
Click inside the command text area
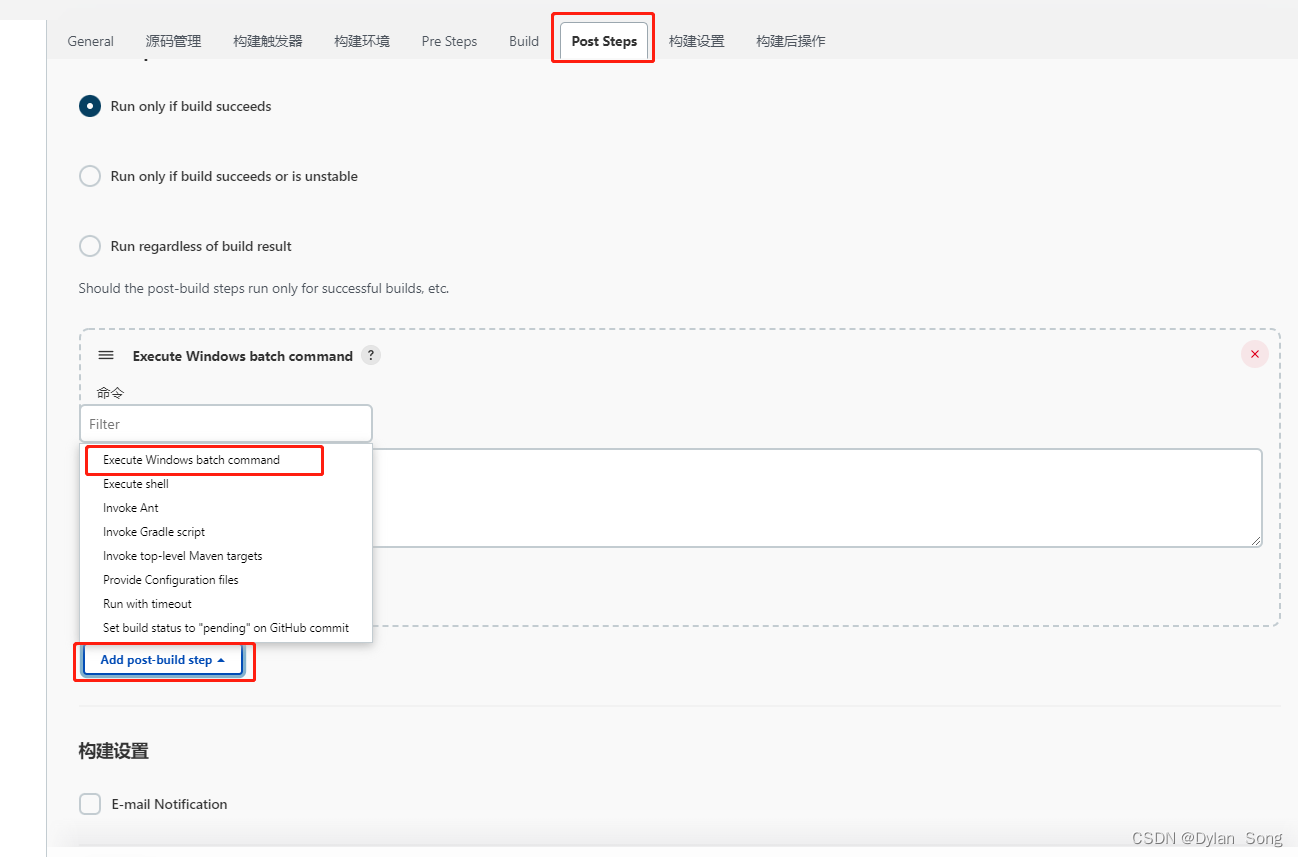(816, 498)
